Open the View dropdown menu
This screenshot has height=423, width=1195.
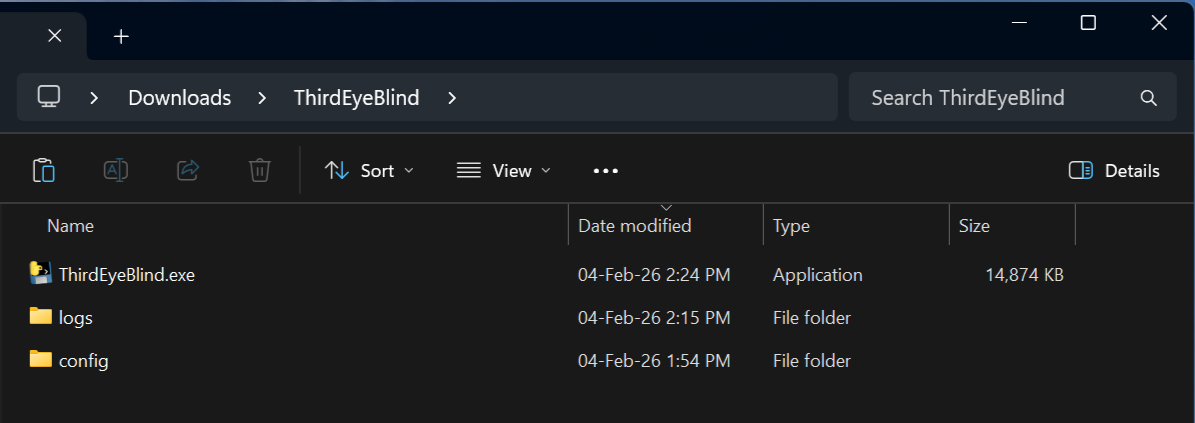point(504,171)
